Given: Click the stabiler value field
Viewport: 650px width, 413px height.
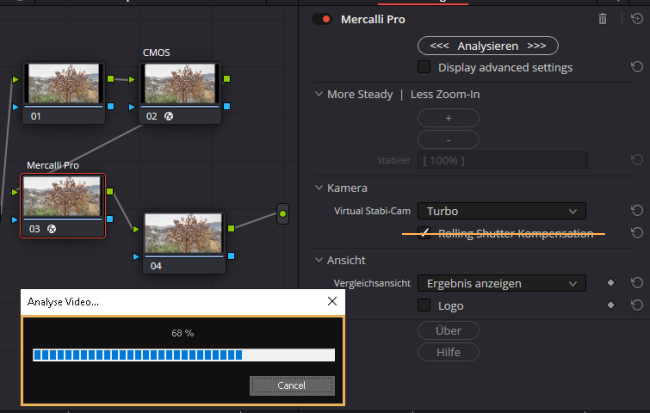Looking at the screenshot, I should click(502, 160).
